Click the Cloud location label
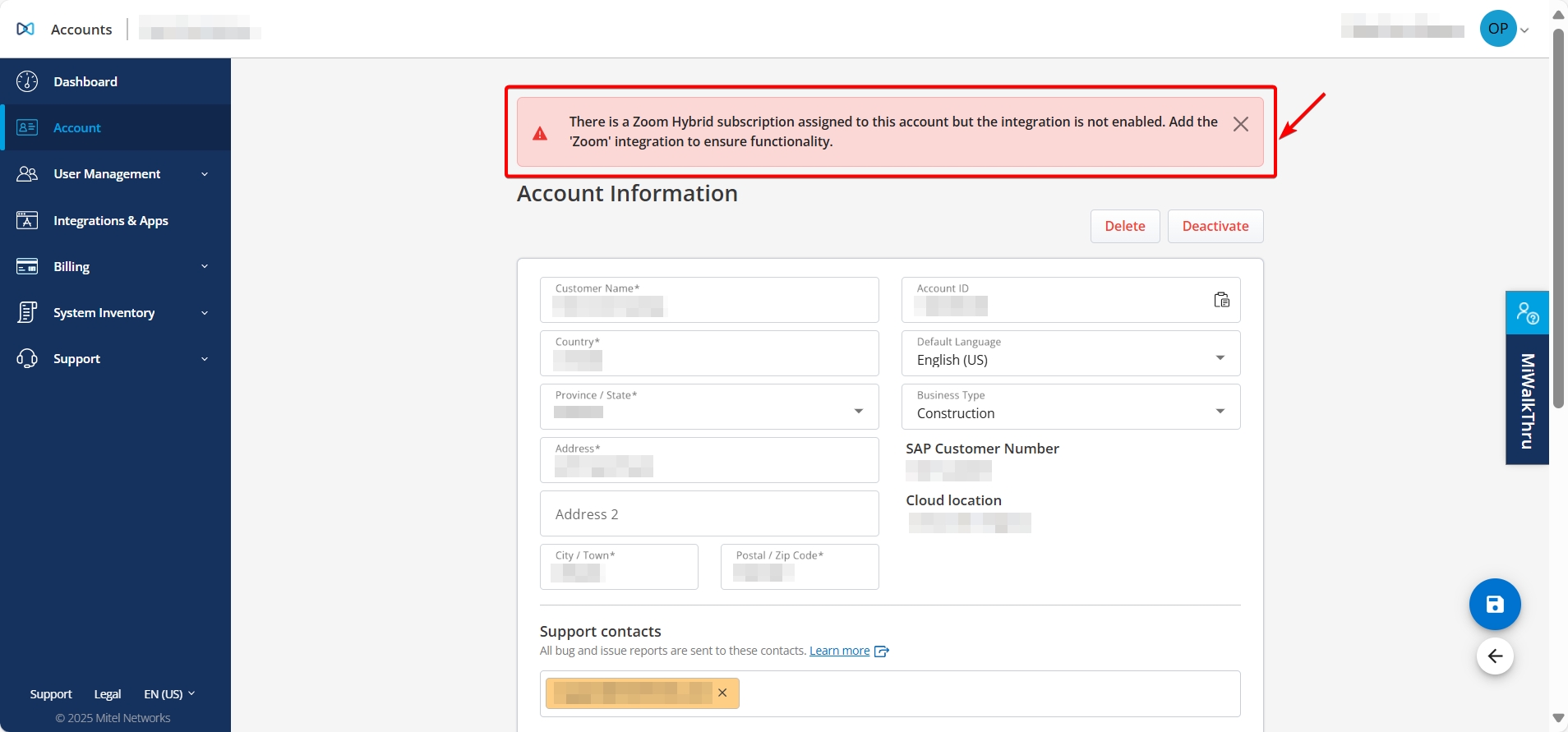Image resolution: width=1568 pixels, height=732 pixels. 953,500
